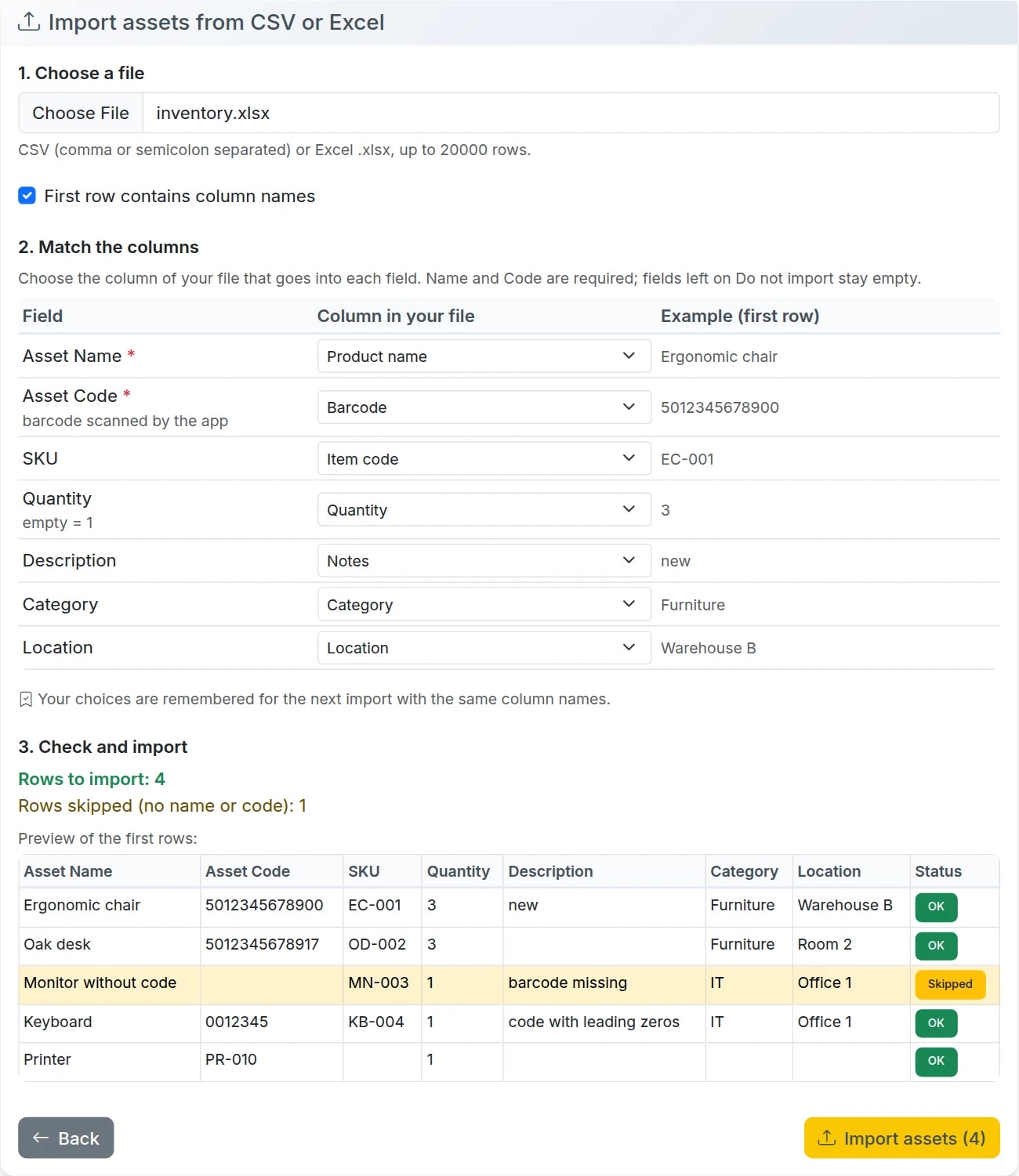Screen dimensions: 1019x1176
Task: Expand the SKU column dropdown showing Item code
Action: tap(484, 458)
